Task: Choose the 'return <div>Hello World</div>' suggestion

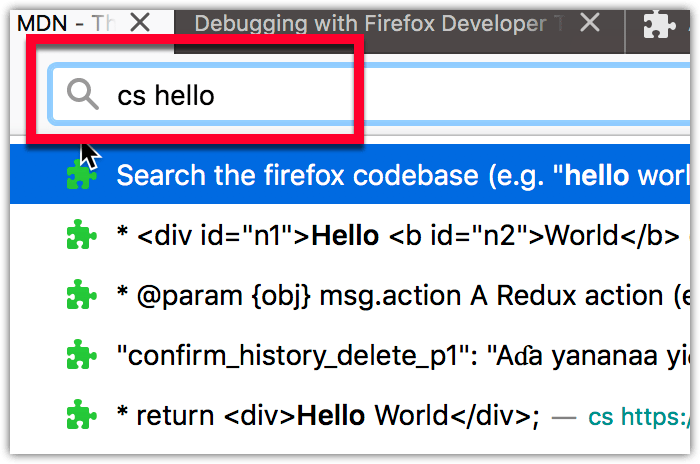Action: [330, 414]
